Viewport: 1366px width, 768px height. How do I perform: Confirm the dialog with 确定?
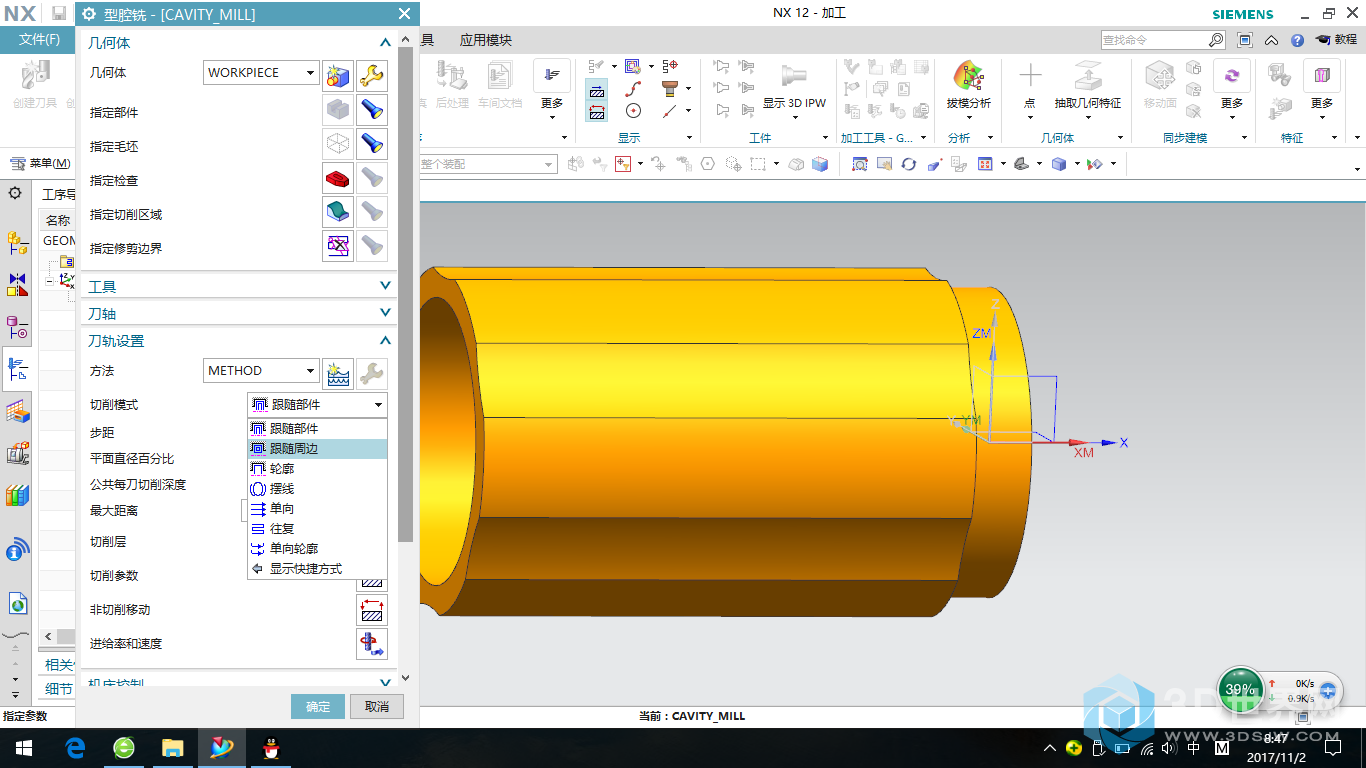318,706
